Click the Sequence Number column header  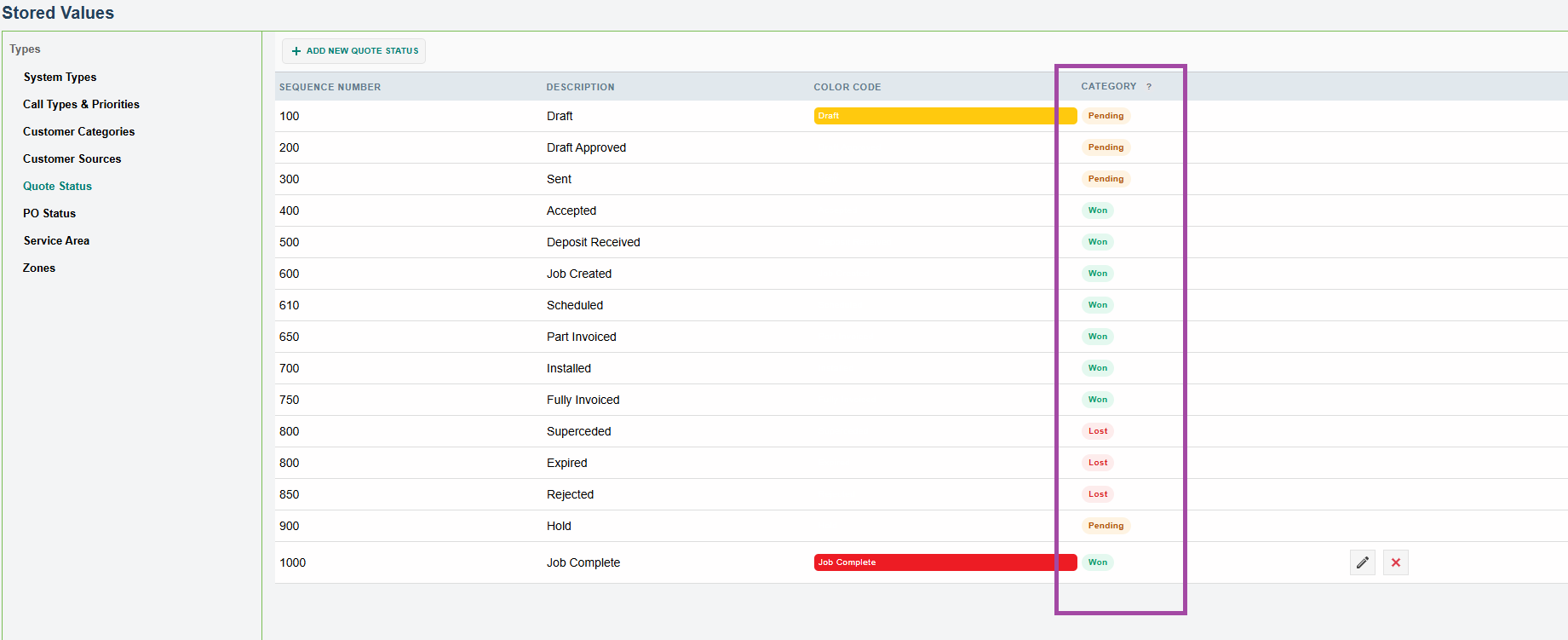coord(330,87)
